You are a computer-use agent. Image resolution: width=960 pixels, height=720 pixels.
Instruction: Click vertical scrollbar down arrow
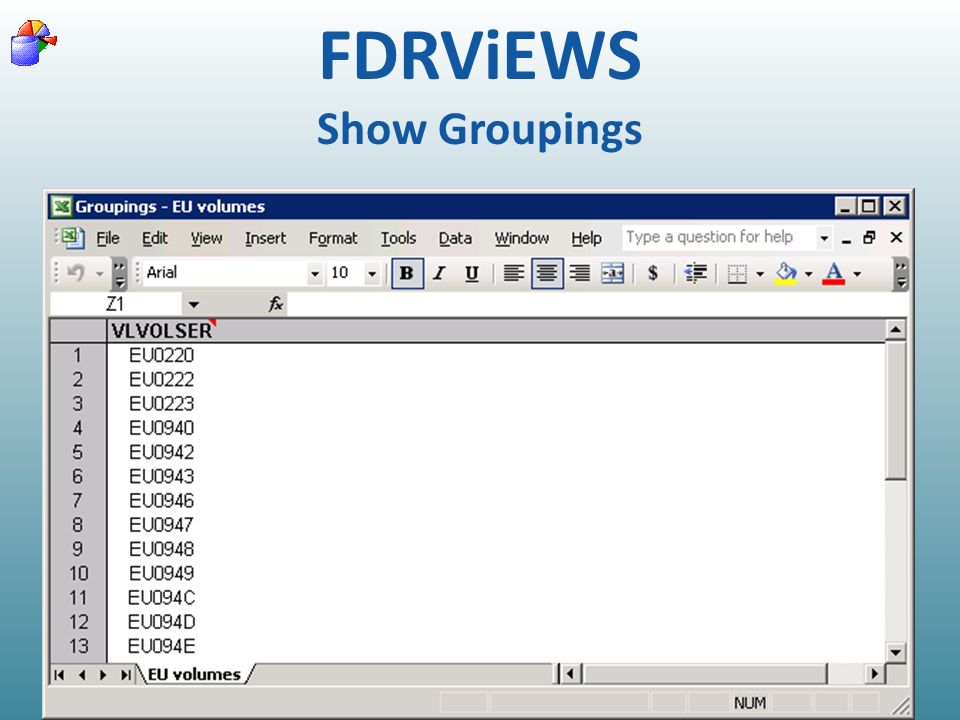(895, 652)
